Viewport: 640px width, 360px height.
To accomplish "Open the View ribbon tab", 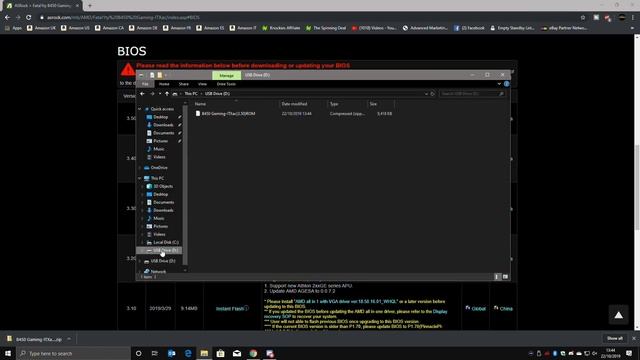I will pyautogui.click(x=202, y=84).
